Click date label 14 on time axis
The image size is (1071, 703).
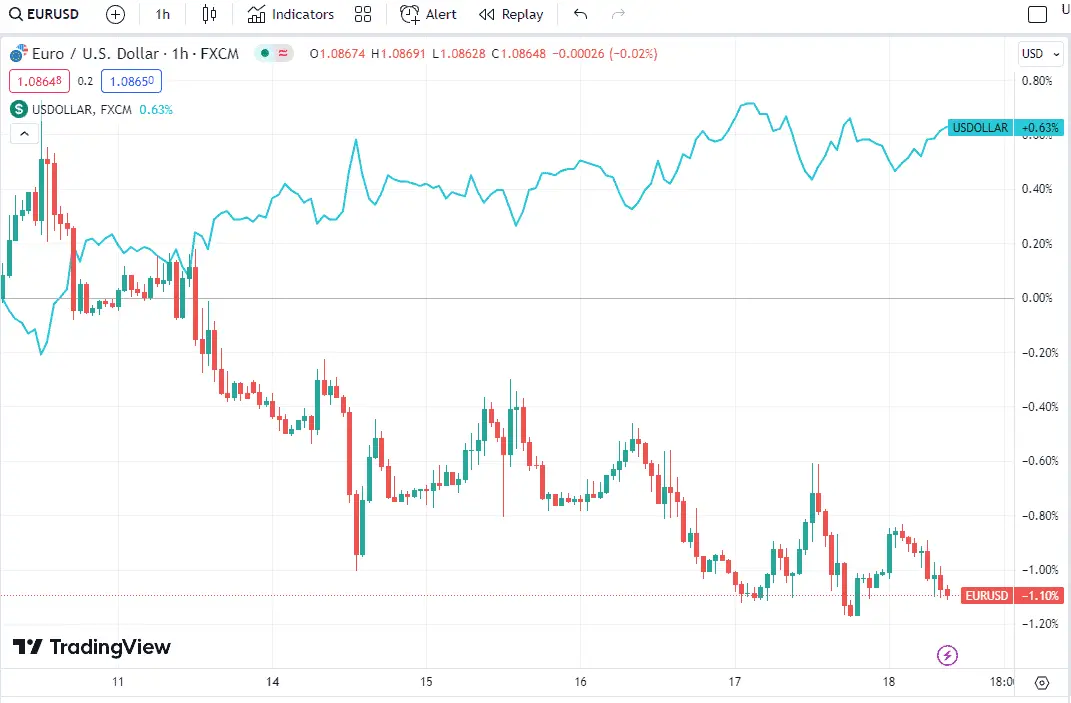pyautogui.click(x=273, y=682)
